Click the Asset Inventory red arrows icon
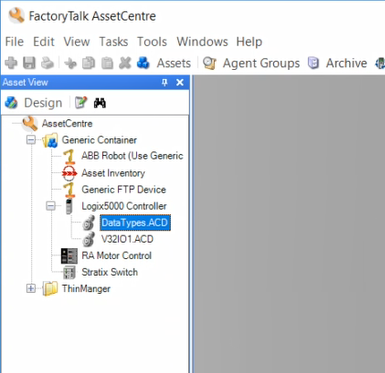The image size is (385, 373). point(69,173)
